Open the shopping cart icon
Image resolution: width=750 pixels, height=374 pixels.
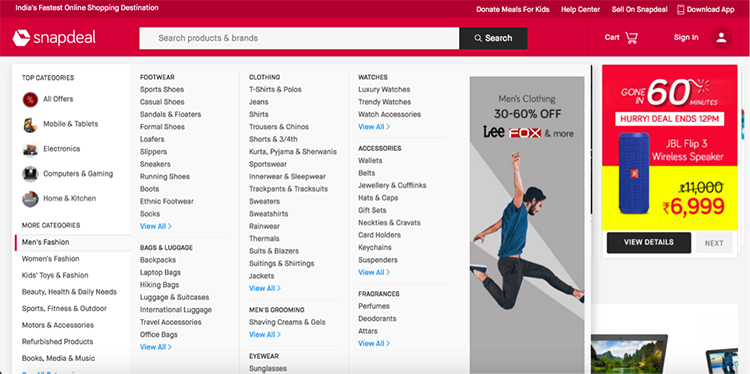tap(631, 37)
